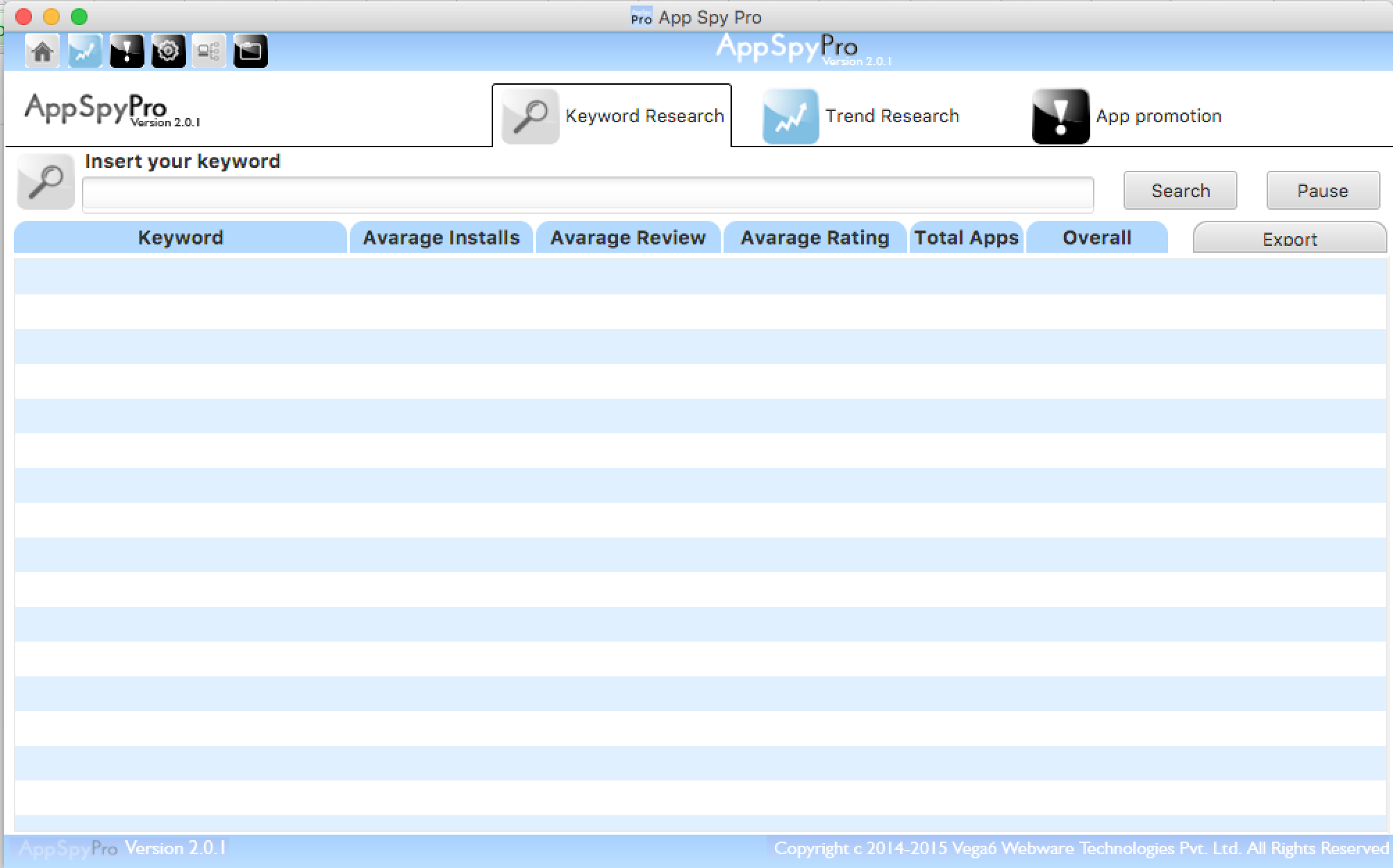Viewport: 1393px width, 868px height.
Task: Click the computer network toolbar icon
Action: 209,51
